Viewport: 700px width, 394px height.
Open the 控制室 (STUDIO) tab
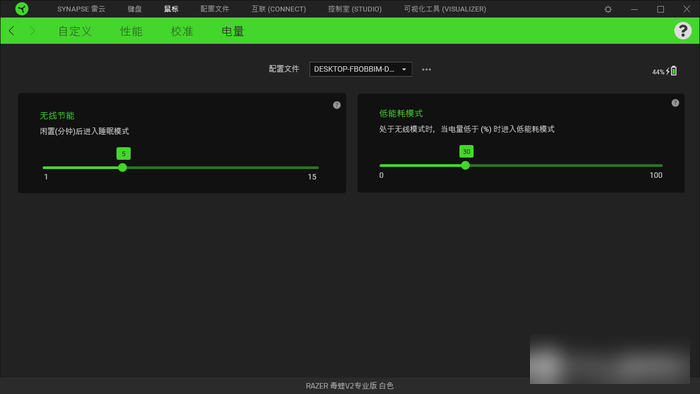[355, 9]
